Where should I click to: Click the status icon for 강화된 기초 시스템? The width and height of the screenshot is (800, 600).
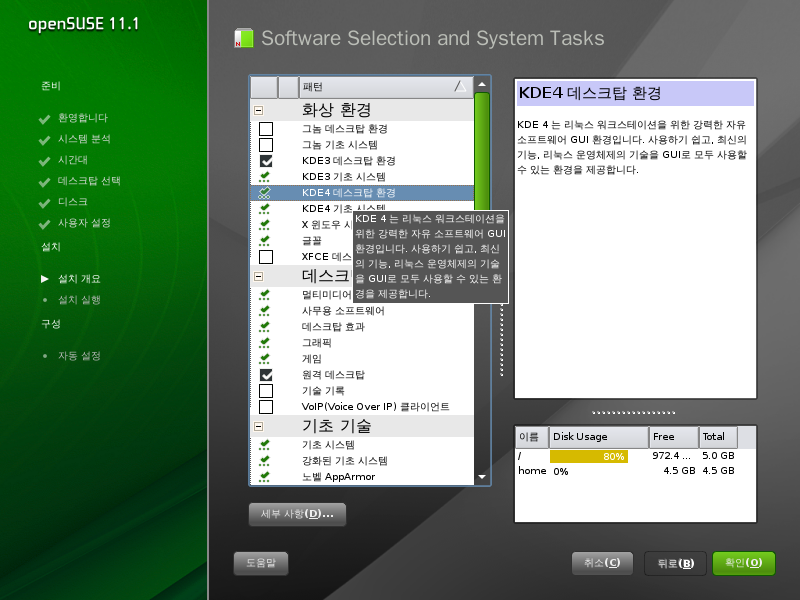point(264,460)
